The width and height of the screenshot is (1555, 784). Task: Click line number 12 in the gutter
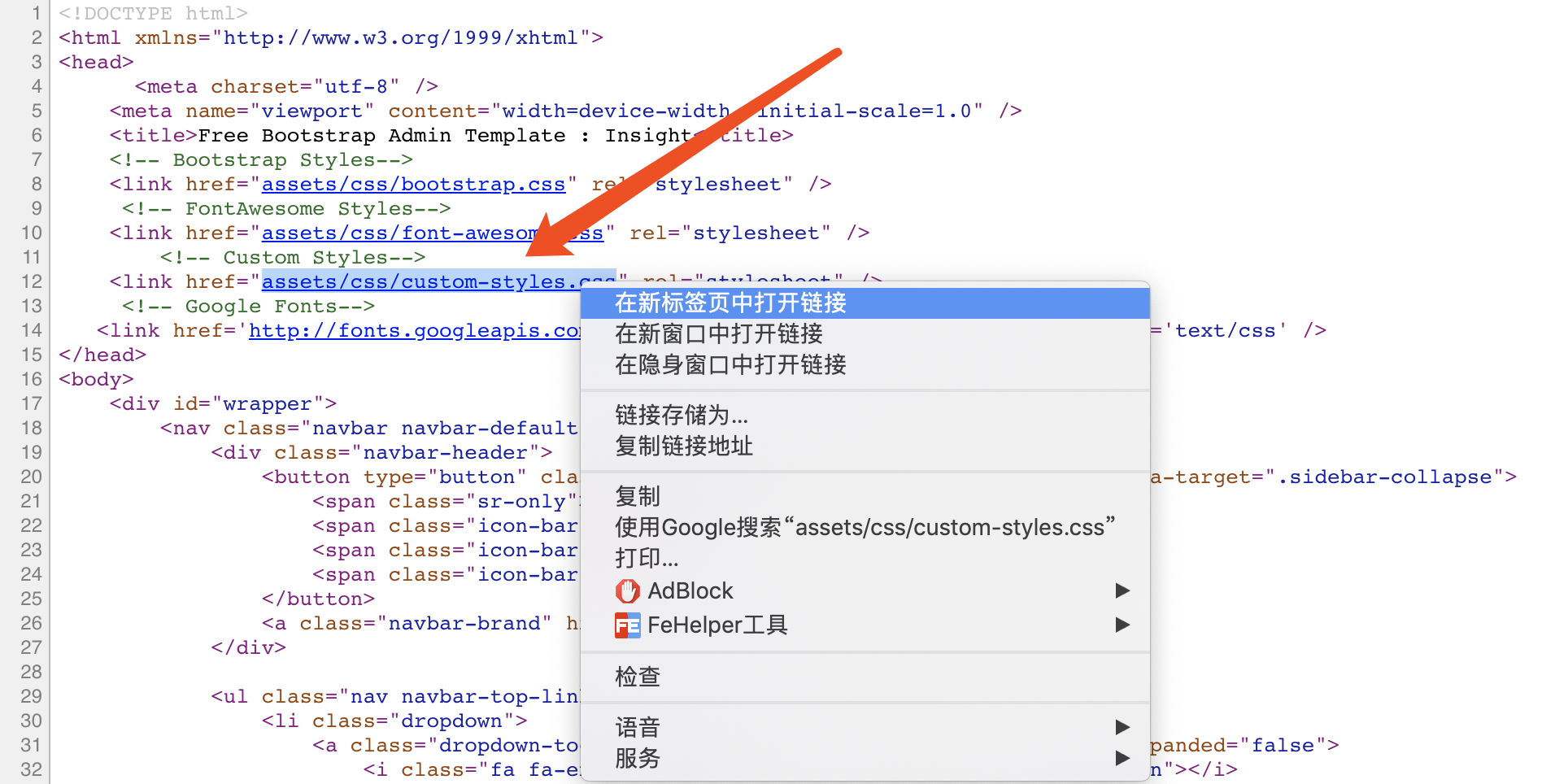point(31,281)
